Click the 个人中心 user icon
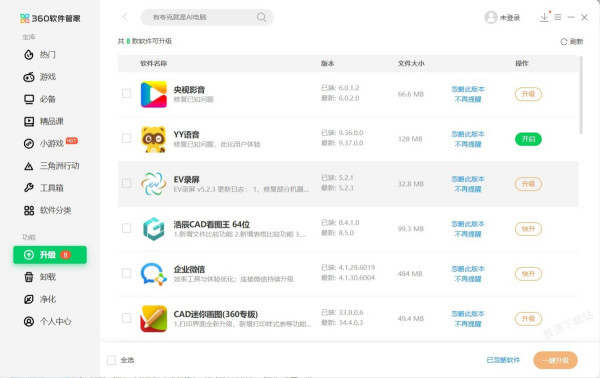This screenshot has height=378, width=600. click(x=29, y=321)
